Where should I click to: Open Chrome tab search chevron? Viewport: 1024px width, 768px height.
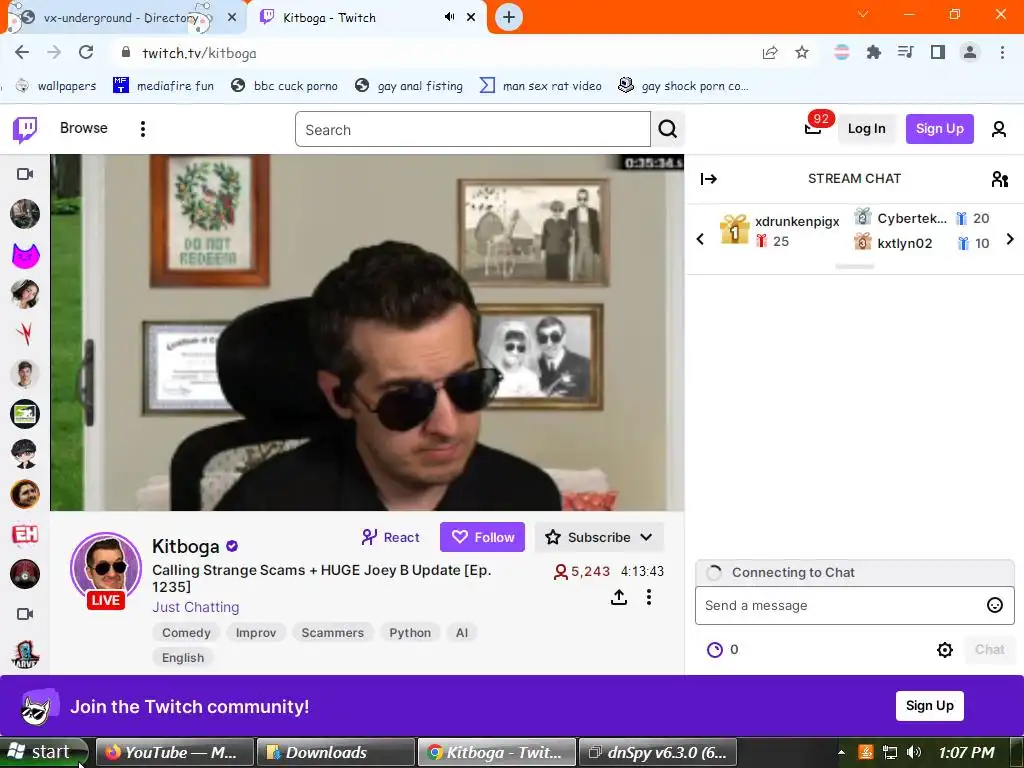click(863, 14)
